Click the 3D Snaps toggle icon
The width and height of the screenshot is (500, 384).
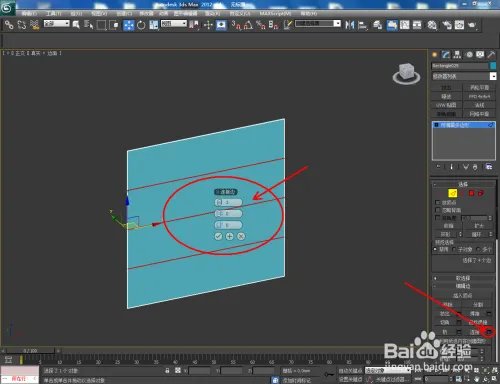tap(236, 25)
